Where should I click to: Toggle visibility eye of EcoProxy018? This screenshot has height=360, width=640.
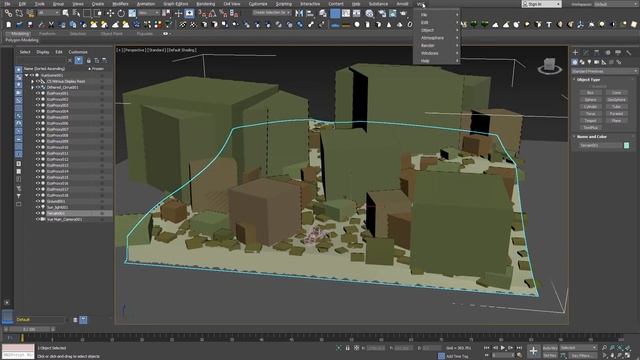(x=37, y=195)
